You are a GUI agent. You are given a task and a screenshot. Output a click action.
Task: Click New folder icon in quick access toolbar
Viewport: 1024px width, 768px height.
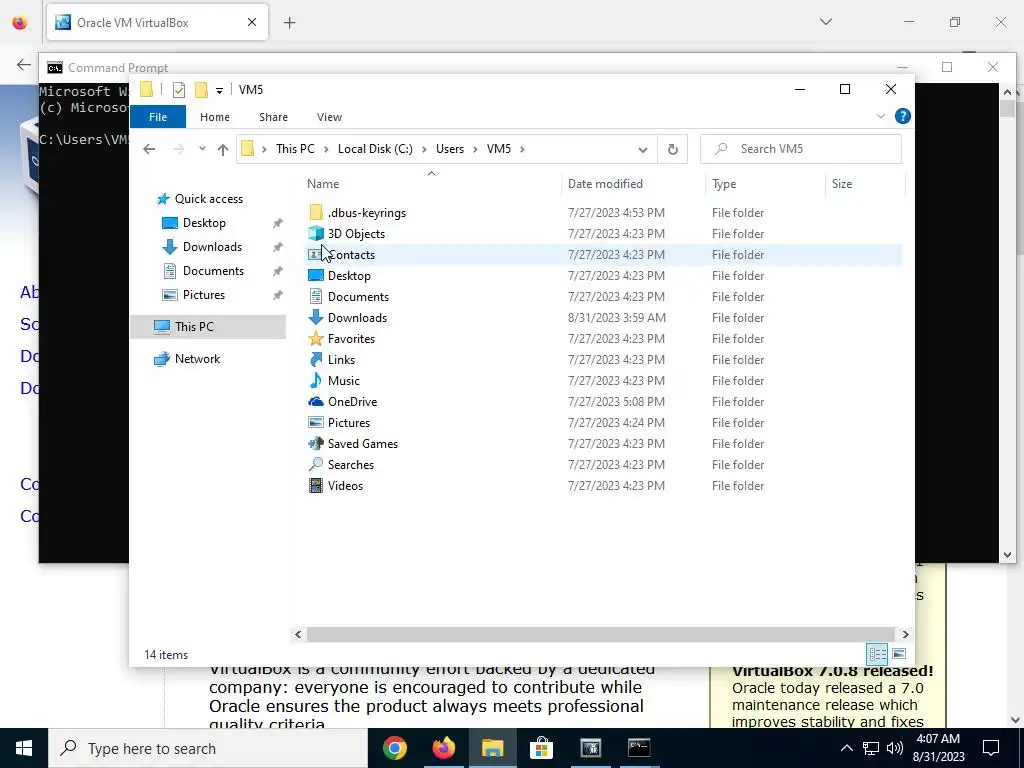point(201,89)
